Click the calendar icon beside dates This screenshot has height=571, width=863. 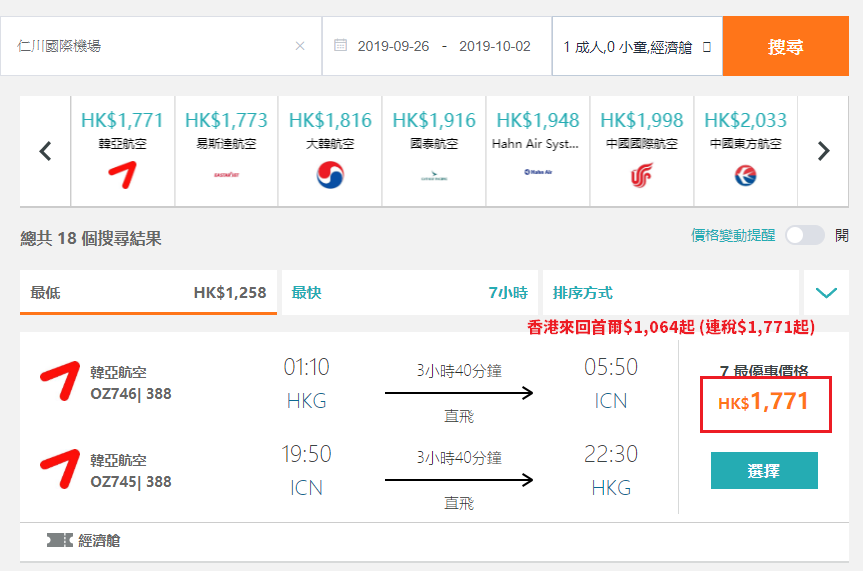[x=341, y=45]
